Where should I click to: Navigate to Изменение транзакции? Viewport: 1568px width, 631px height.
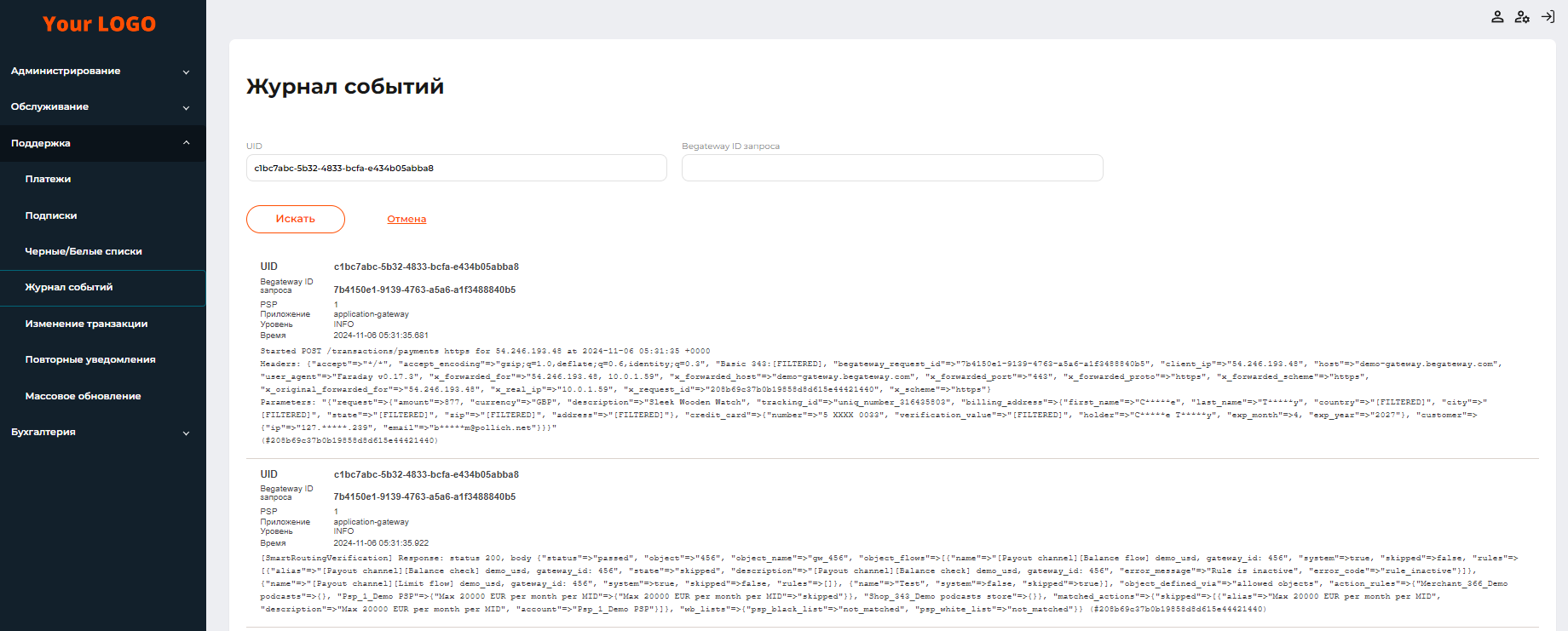pos(86,324)
